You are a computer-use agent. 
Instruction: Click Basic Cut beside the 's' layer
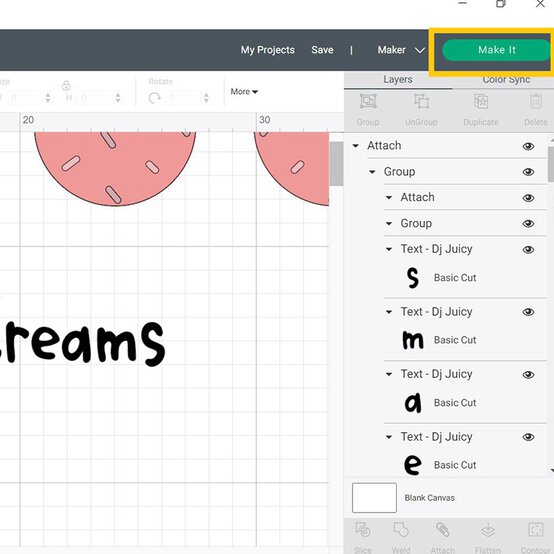(455, 278)
